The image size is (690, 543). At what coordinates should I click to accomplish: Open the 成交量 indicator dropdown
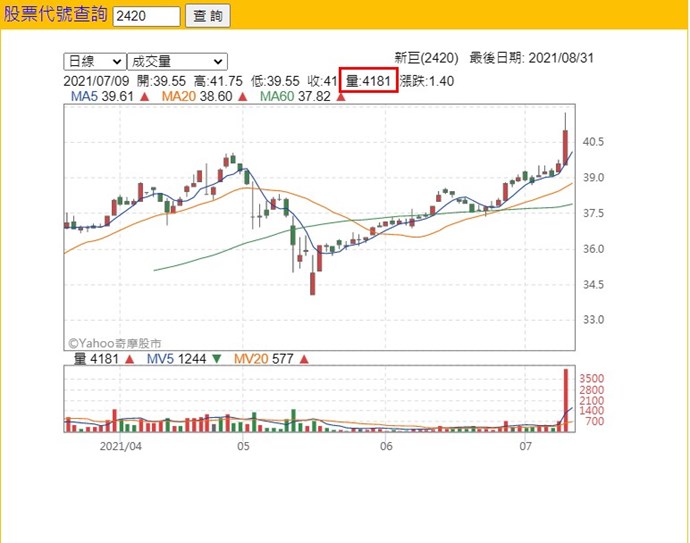click(177, 62)
